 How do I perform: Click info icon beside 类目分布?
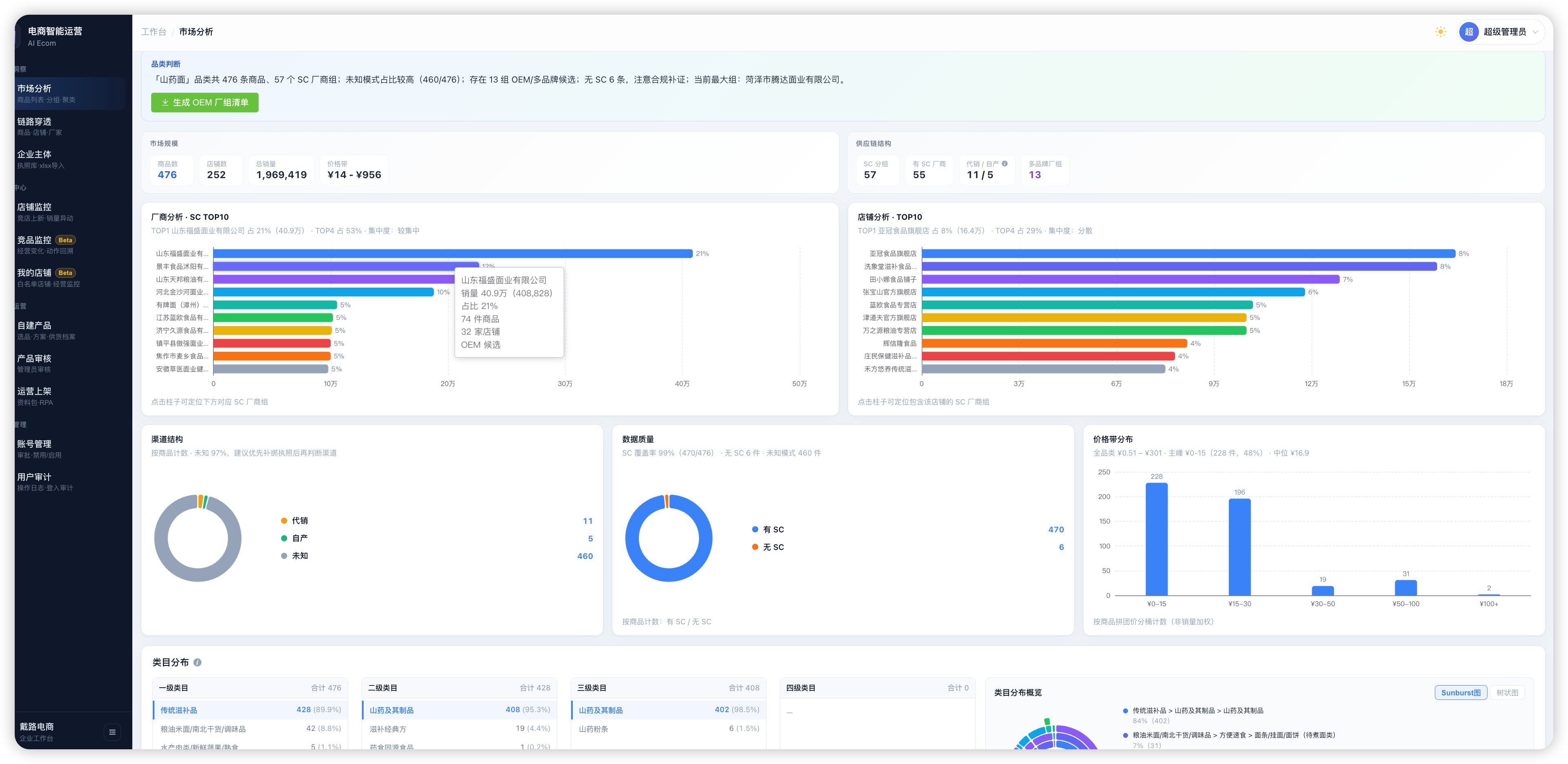pyautogui.click(x=197, y=662)
